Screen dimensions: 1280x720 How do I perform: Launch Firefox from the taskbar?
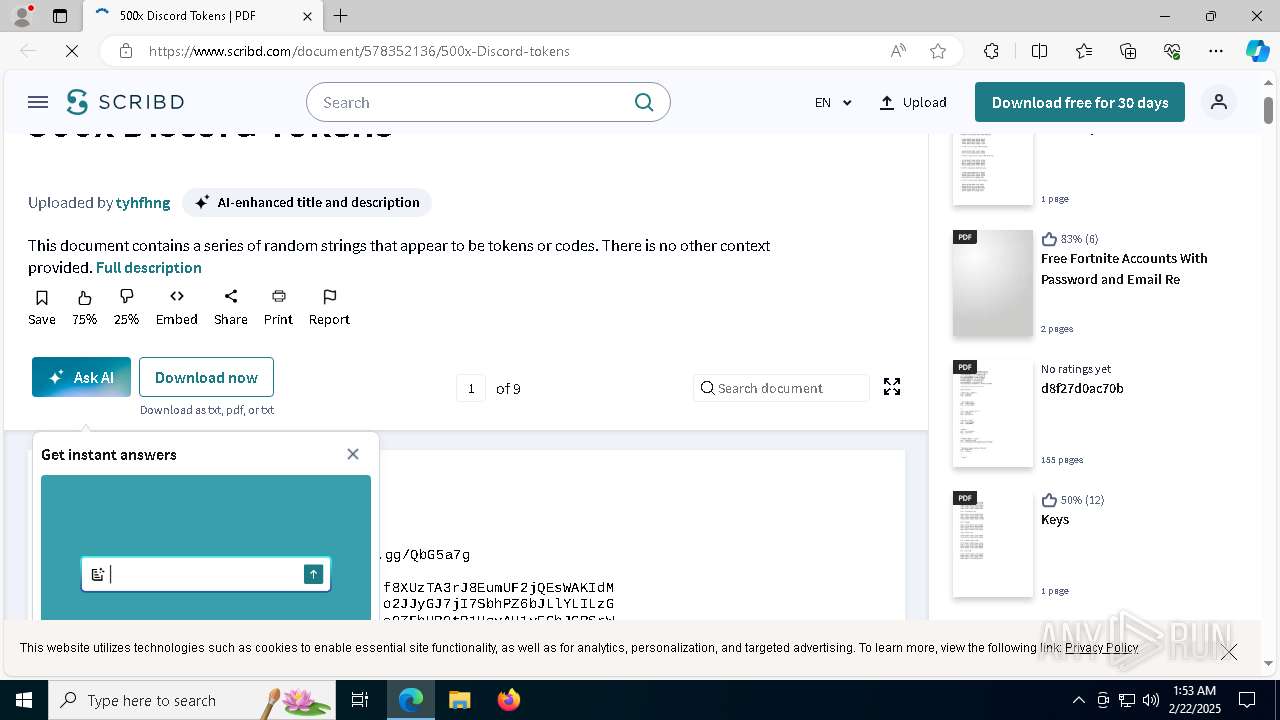(x=509, y=700)
